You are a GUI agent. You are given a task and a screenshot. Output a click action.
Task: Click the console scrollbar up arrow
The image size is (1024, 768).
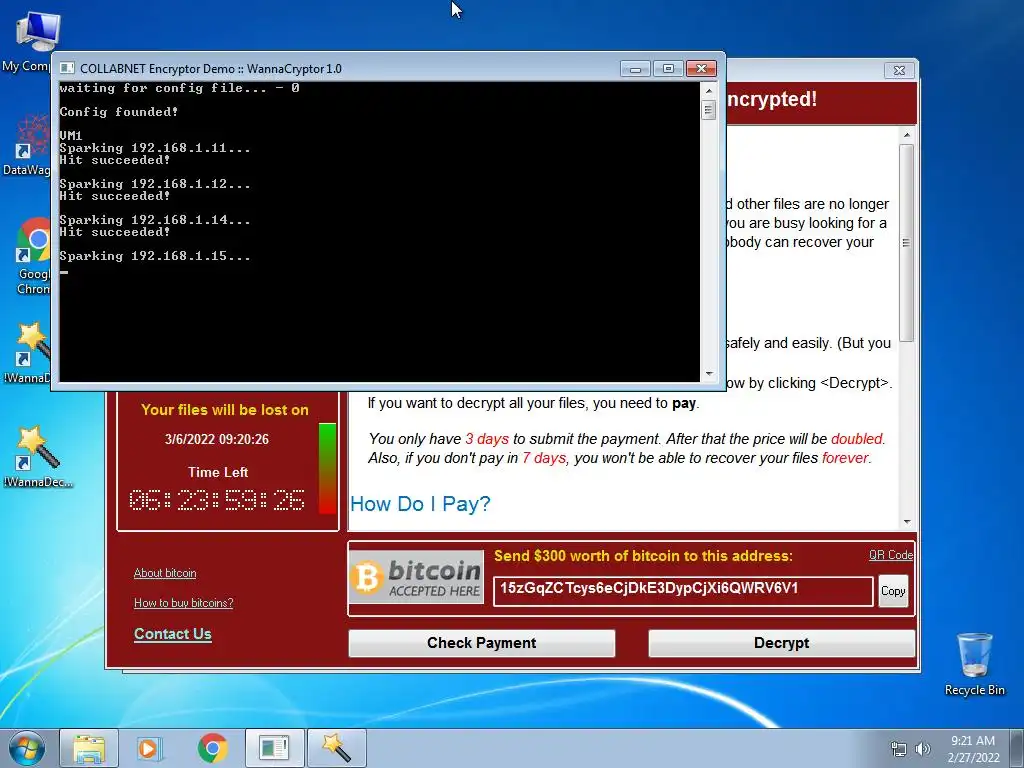coord(709,90)
